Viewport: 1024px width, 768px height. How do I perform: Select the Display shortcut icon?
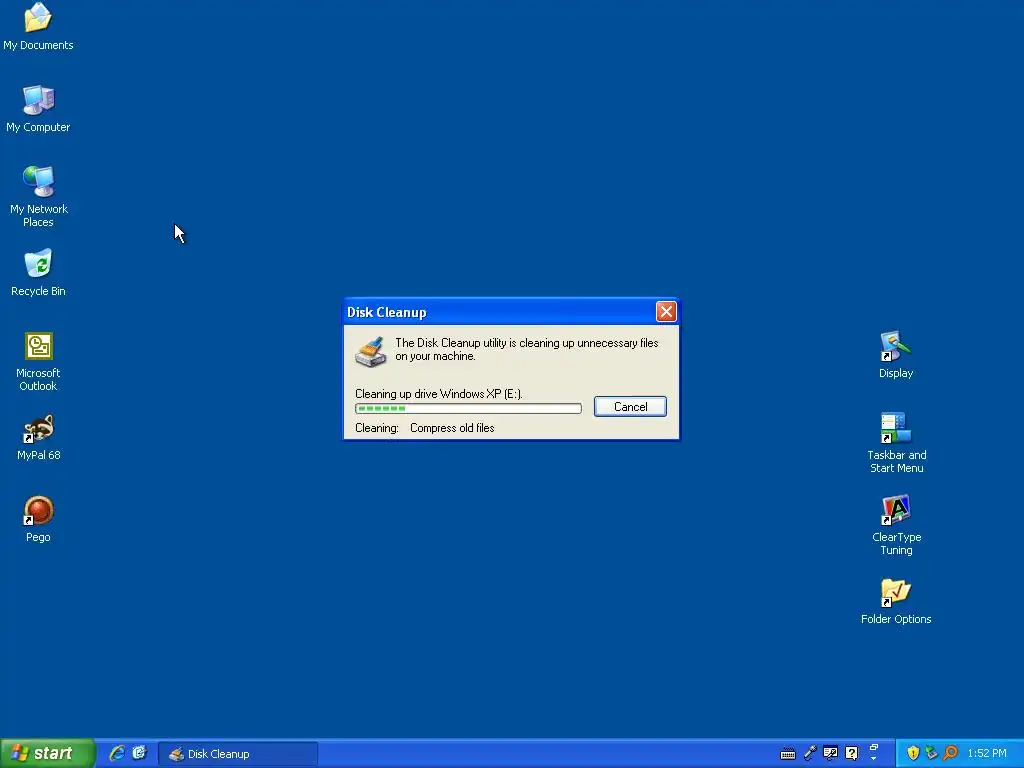895,355
